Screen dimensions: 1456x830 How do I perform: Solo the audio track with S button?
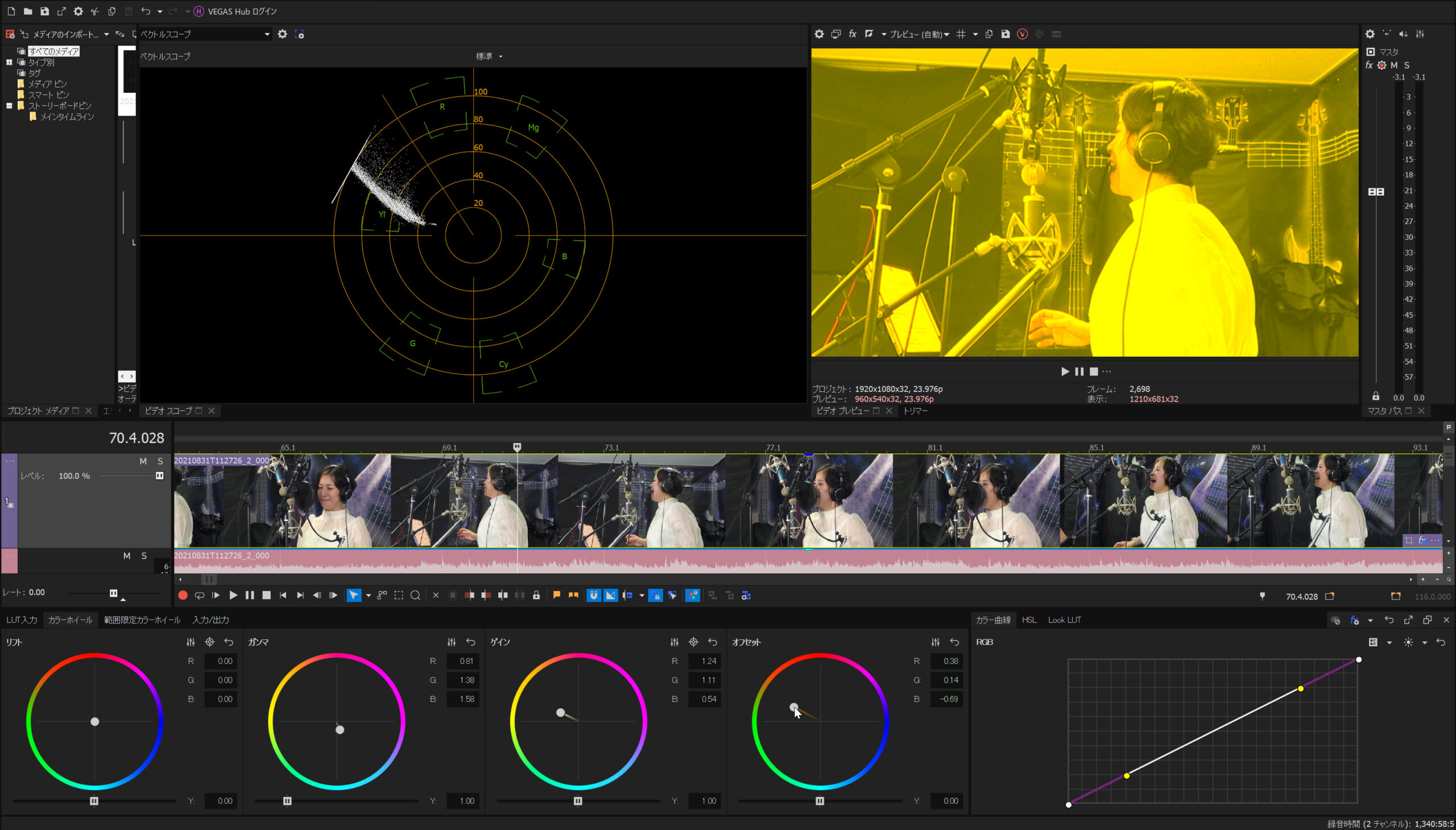click(x=144, y=555)
